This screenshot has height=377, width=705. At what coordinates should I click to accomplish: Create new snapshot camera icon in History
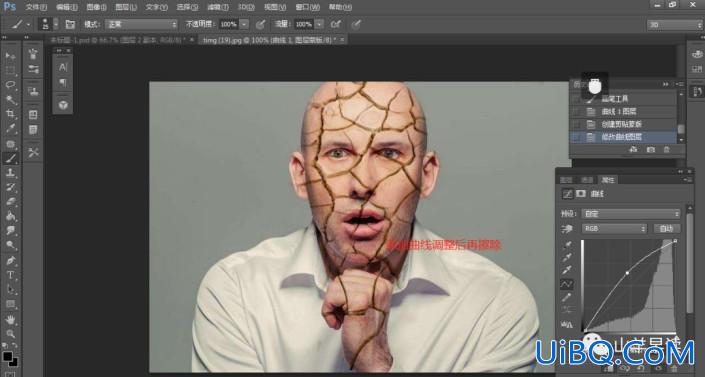point(650,149)
